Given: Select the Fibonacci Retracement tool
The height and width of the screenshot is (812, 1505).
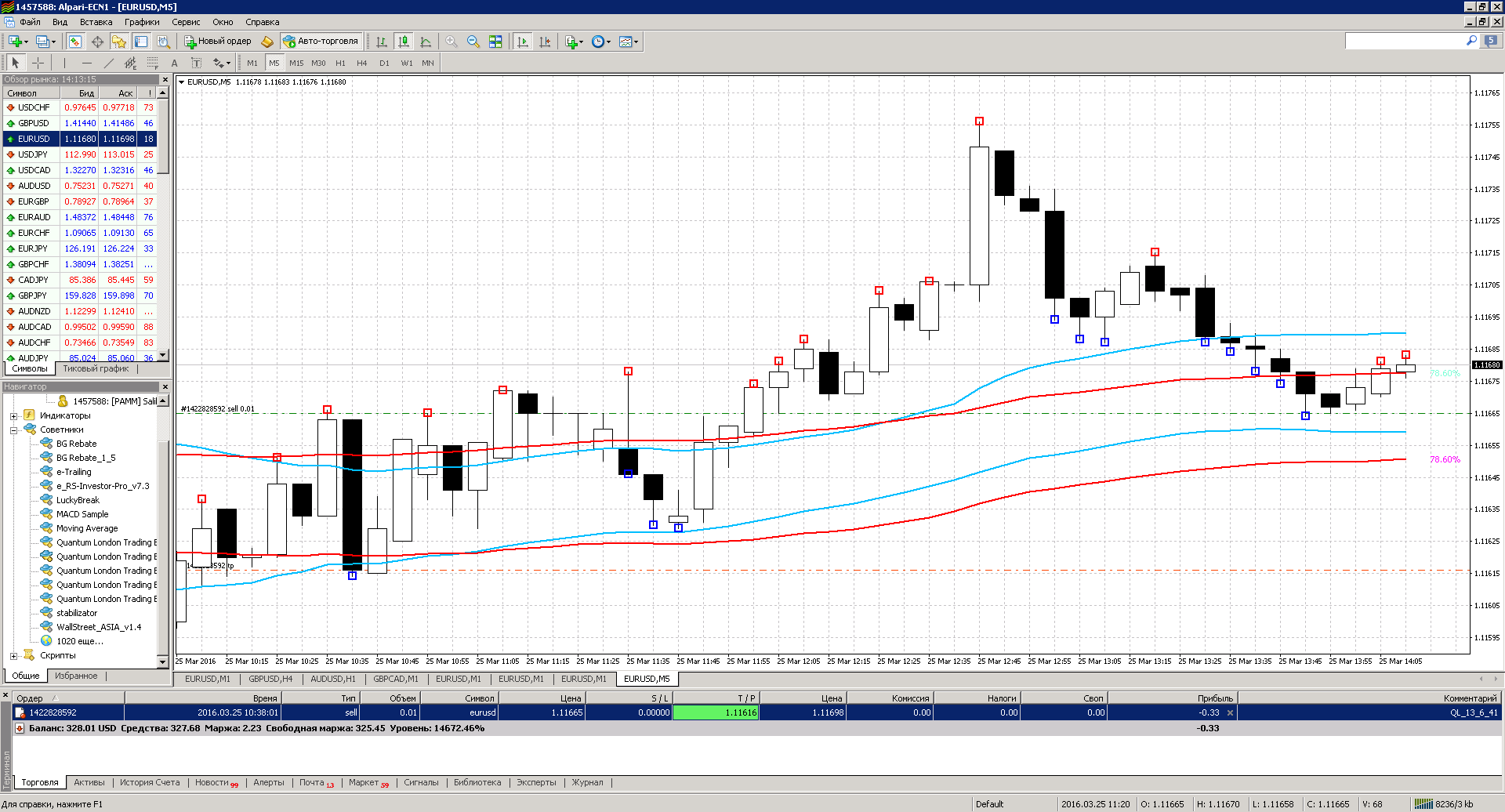Looking at the screenshot, I should [152, 63].
